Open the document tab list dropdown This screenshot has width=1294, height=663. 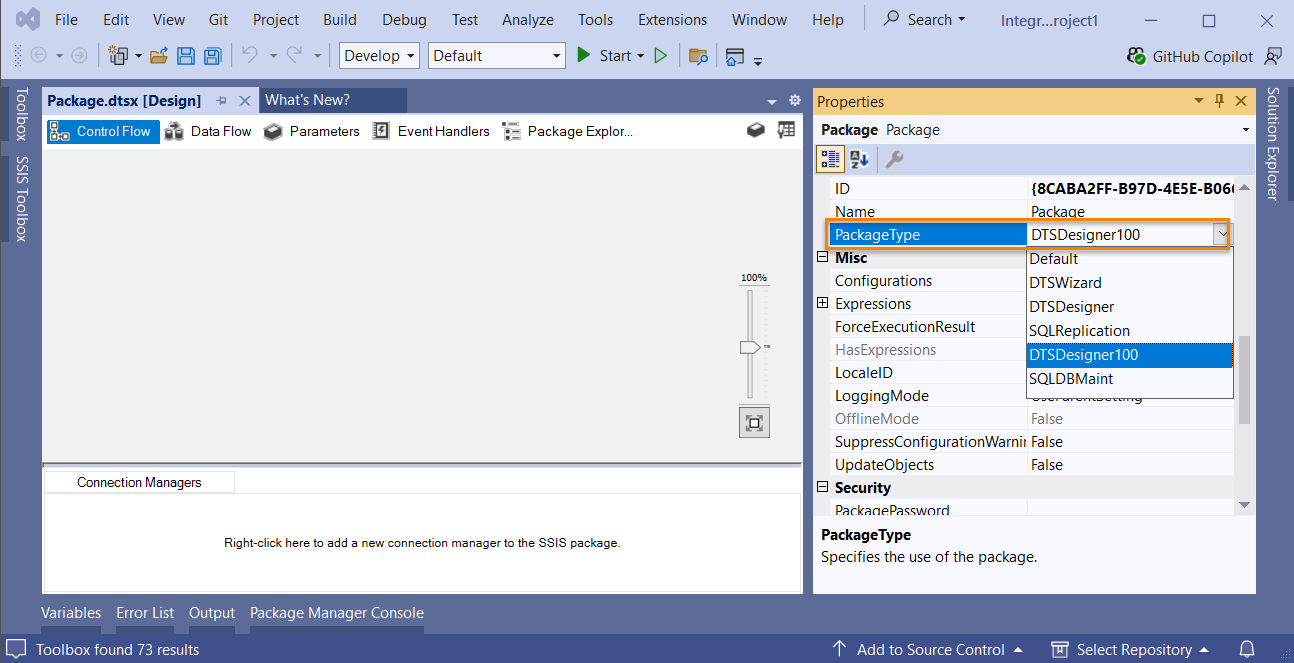point(772,101)
